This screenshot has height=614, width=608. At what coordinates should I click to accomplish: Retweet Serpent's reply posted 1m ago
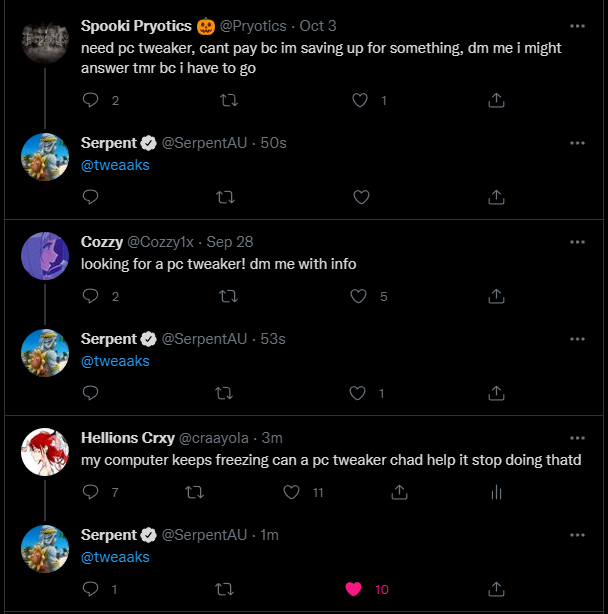[227, 589]
